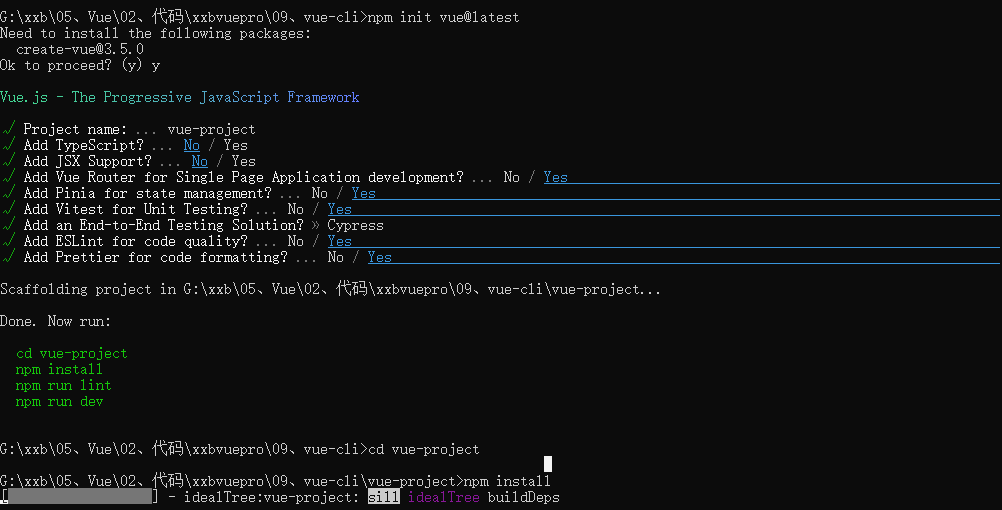Click the checkmark next to Add TypeScript

8,144
